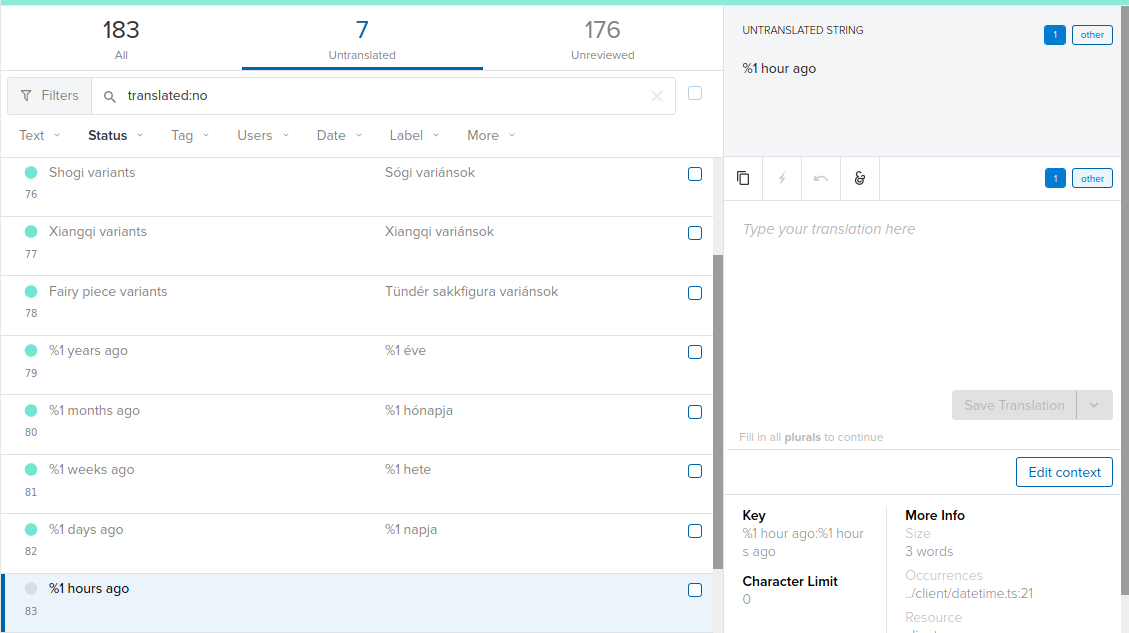Viewport: 1129px width, 633px height.
Task: Check the Xiangqi variants row checkbox
Action: tap(695, 233)
